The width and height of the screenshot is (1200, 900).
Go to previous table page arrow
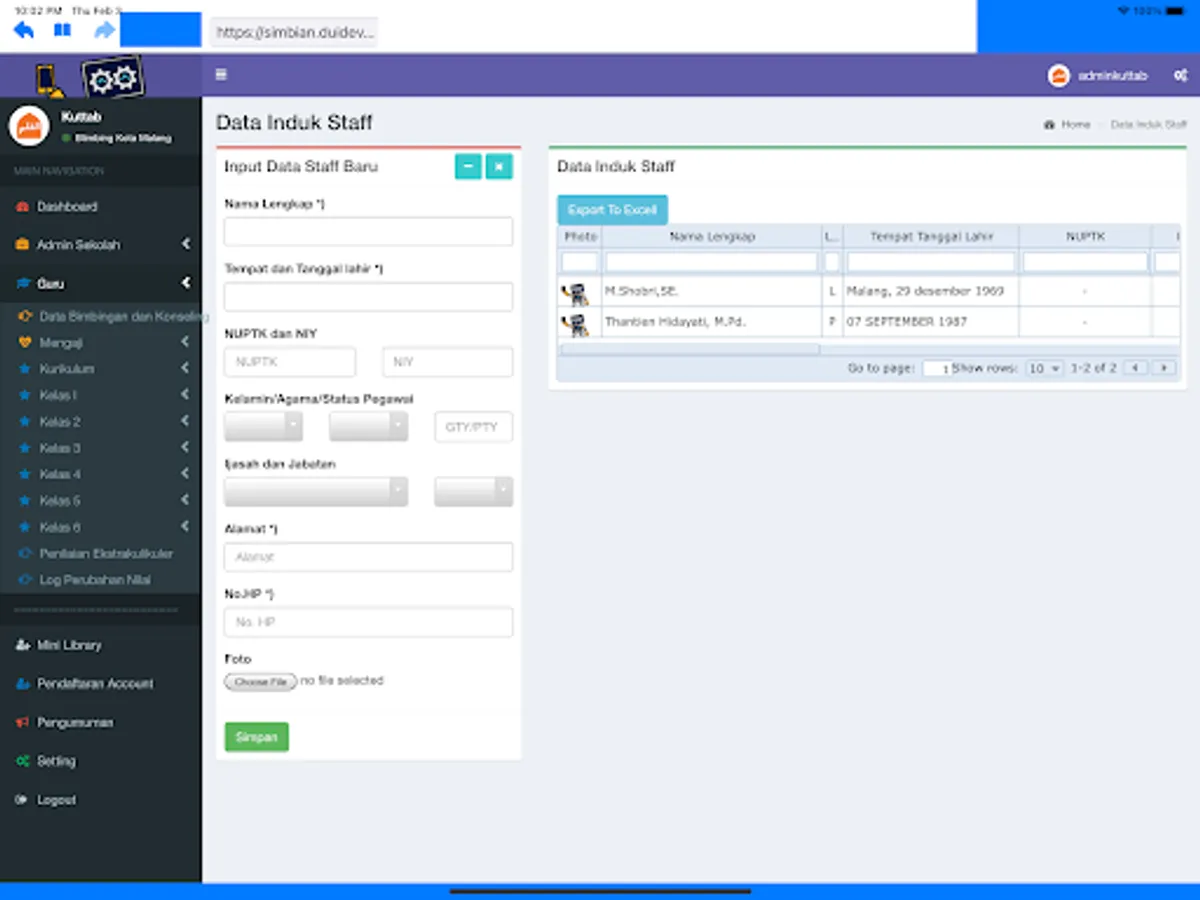(x=1135, y=368)
